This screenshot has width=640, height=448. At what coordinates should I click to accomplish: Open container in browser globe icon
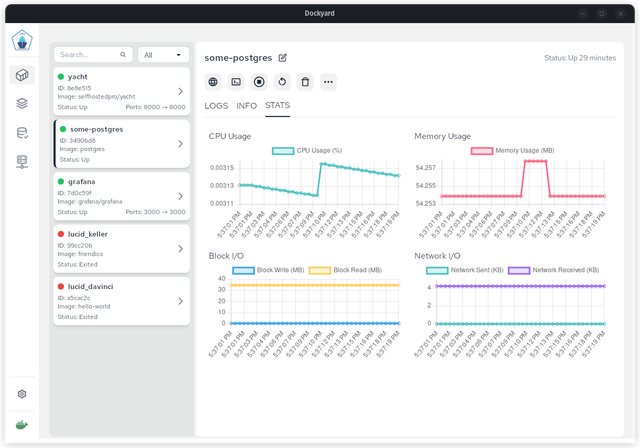click(x=213, y=82)
